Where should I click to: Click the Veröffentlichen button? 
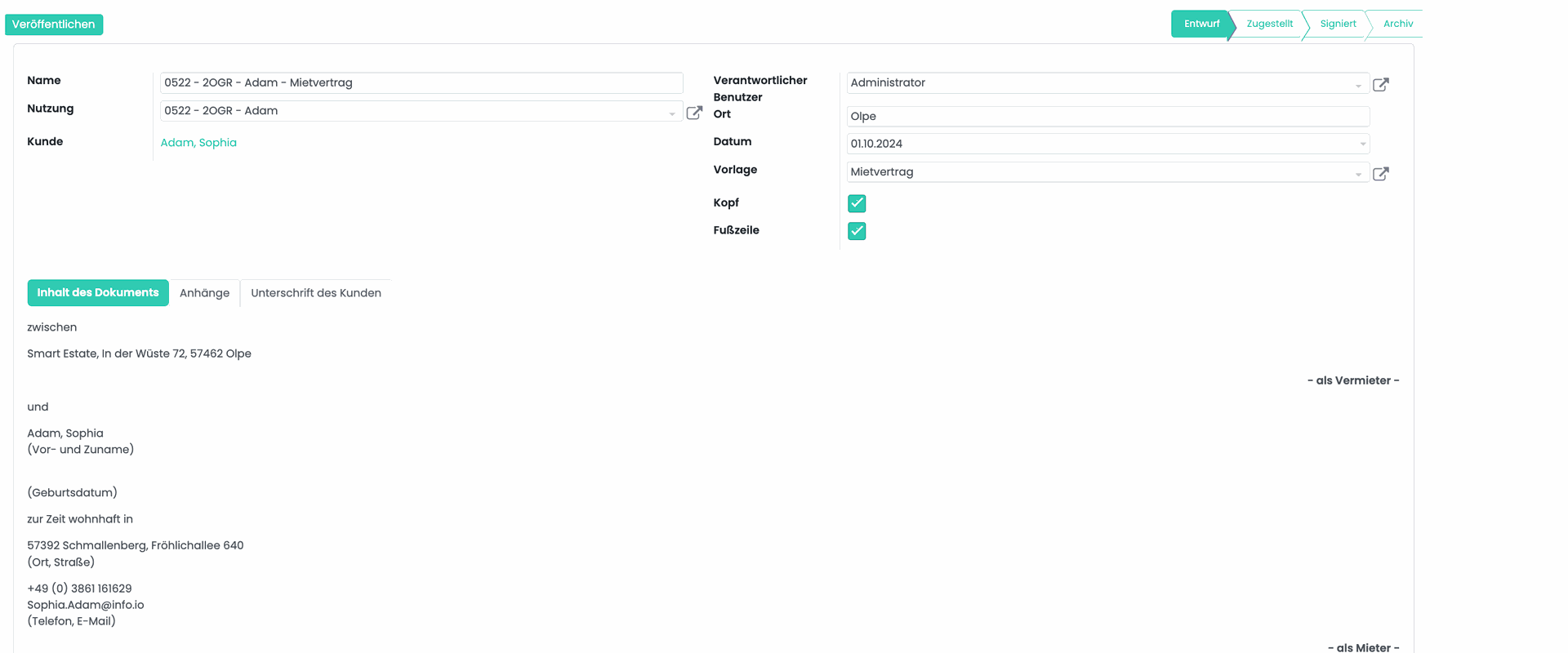point(54,24)
